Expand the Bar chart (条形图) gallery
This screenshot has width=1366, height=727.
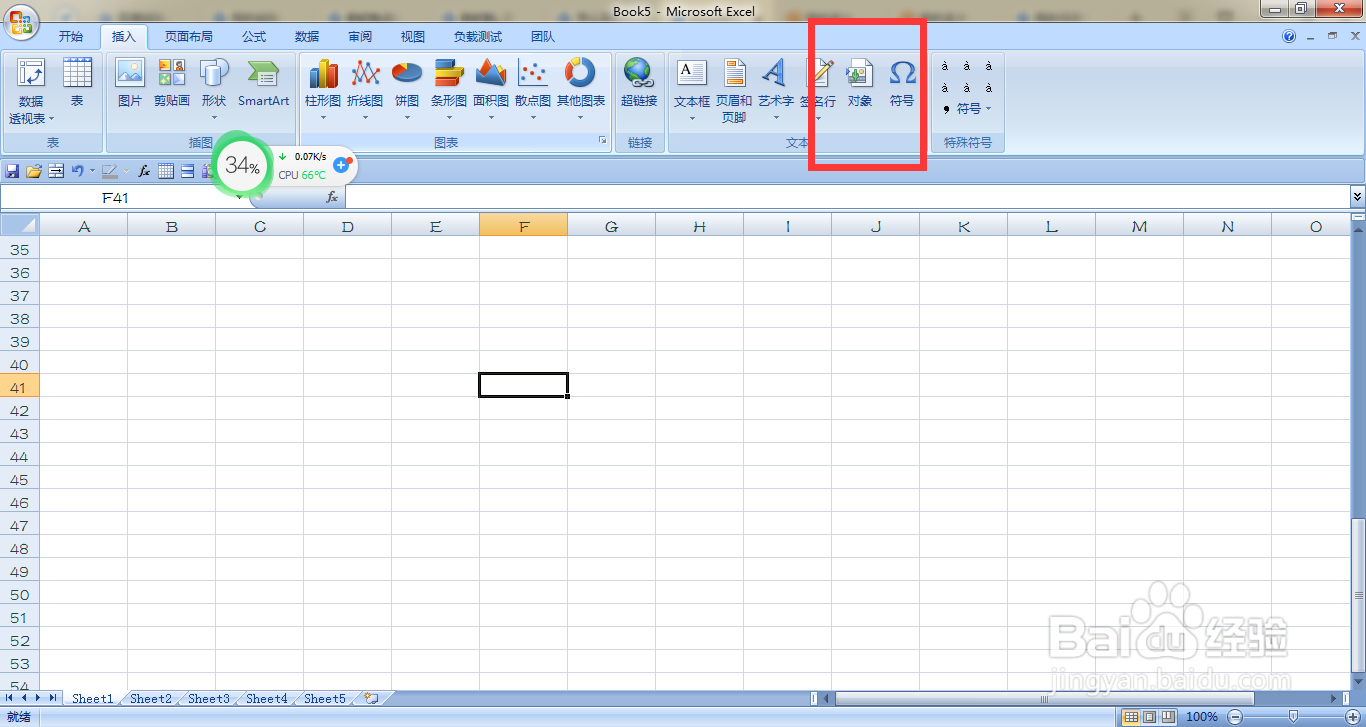449,91
